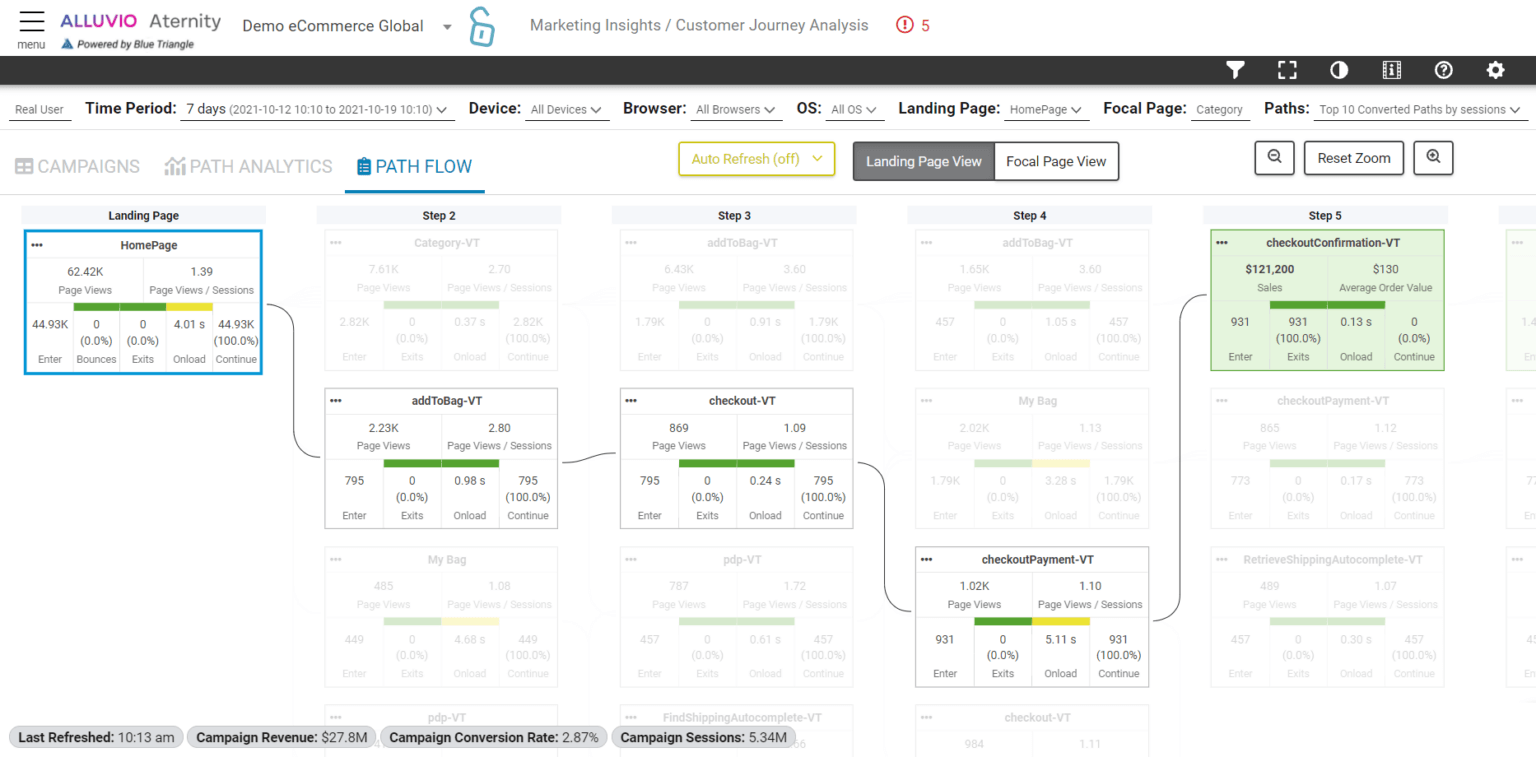Click the unlocked padlock icon near the title
1536x757 pixels.
[481, 25]
